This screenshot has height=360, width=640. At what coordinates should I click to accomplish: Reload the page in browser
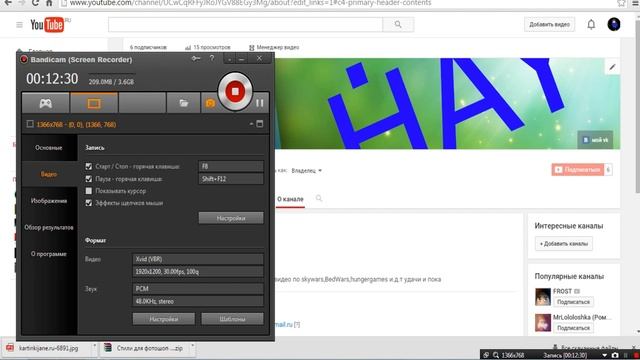click(35, 3)
